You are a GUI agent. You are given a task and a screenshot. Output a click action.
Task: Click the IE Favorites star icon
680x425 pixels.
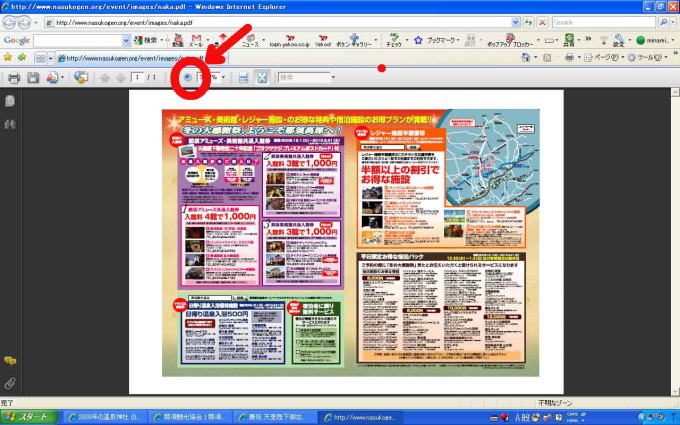coord(8,57)
